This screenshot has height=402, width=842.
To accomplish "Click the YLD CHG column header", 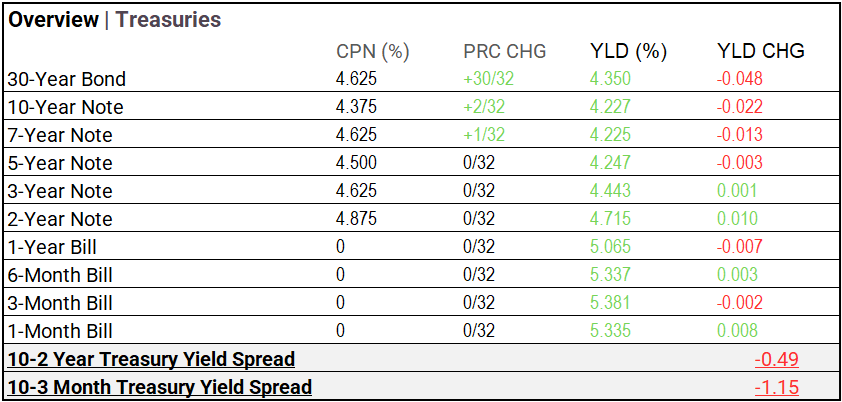I will coord(761,52).
